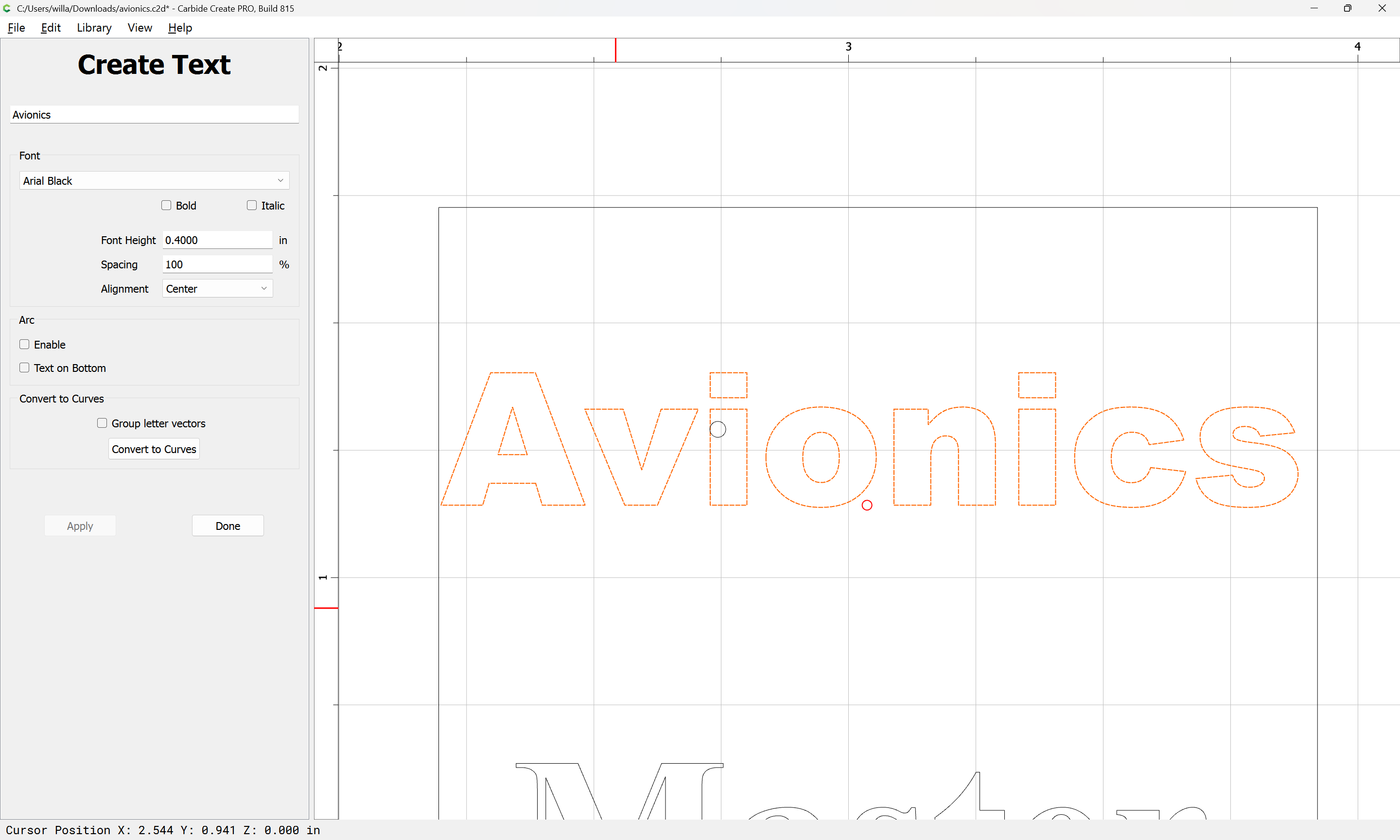Click the Convert to Curves button
The width and height of the screenshot is (1400, 840).
(x=154, y=449)
